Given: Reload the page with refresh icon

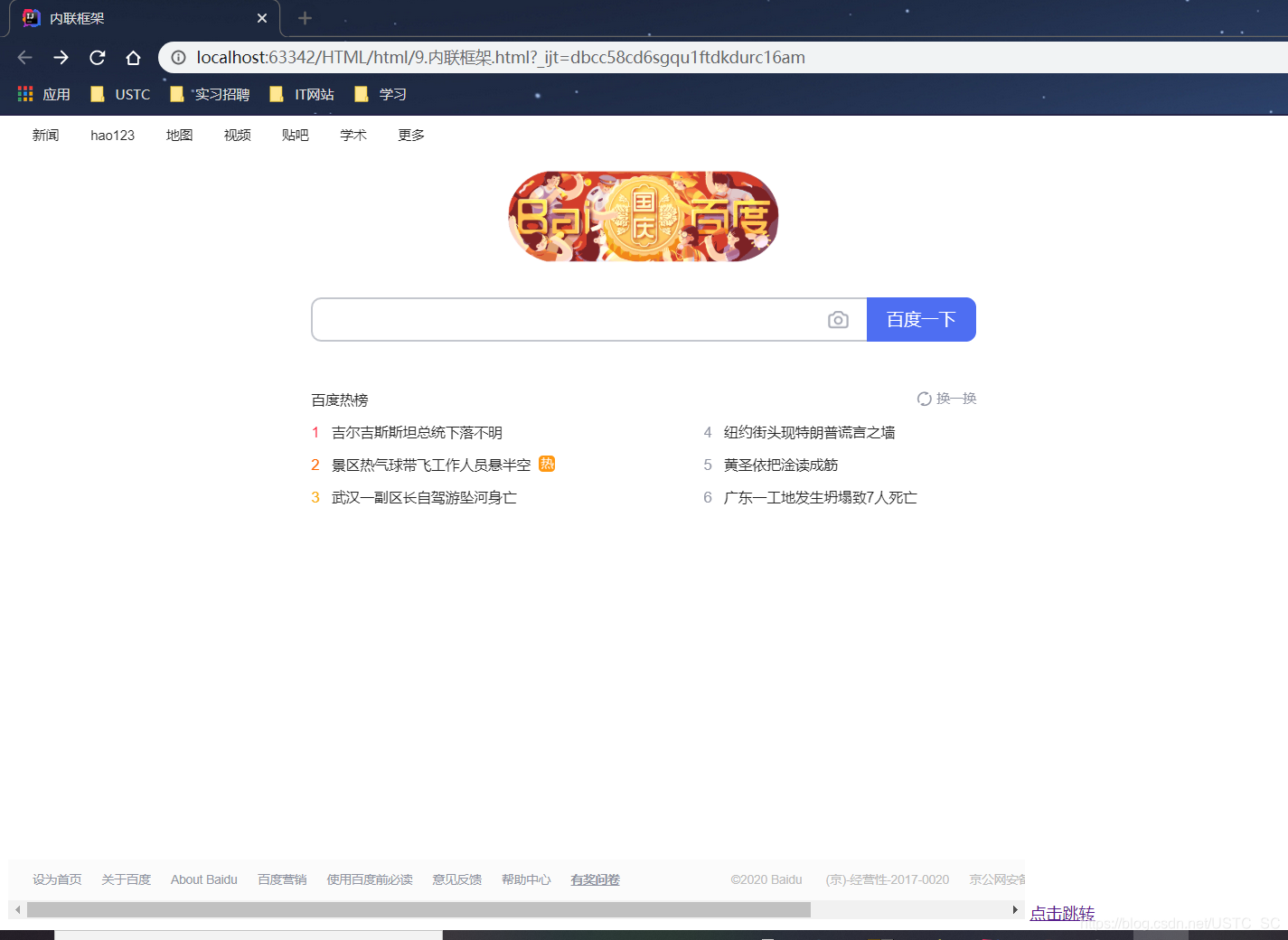Looking at the screenshot, I should point(98,58).
